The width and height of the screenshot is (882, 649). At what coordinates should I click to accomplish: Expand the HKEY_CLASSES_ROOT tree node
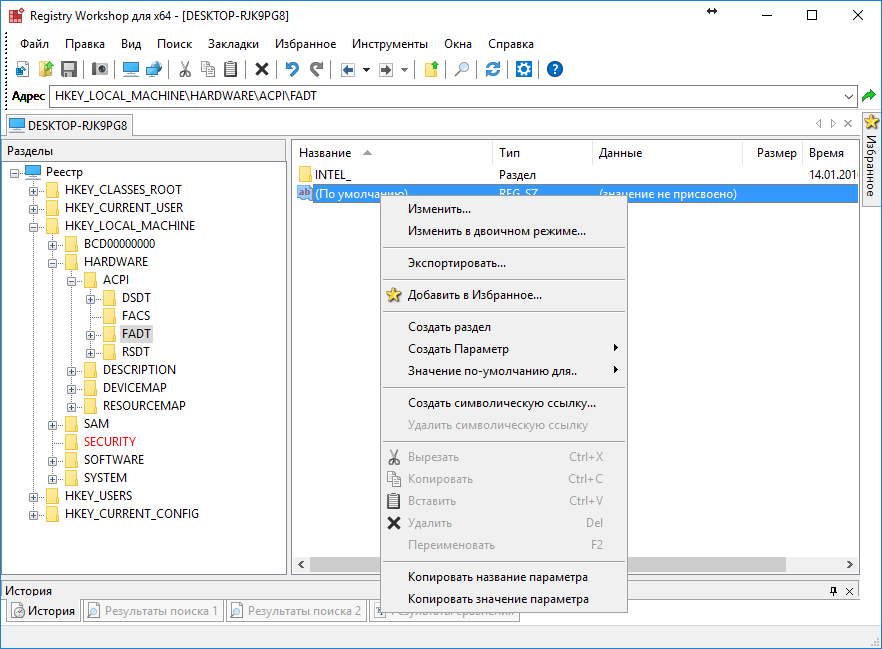pos(34,190)
